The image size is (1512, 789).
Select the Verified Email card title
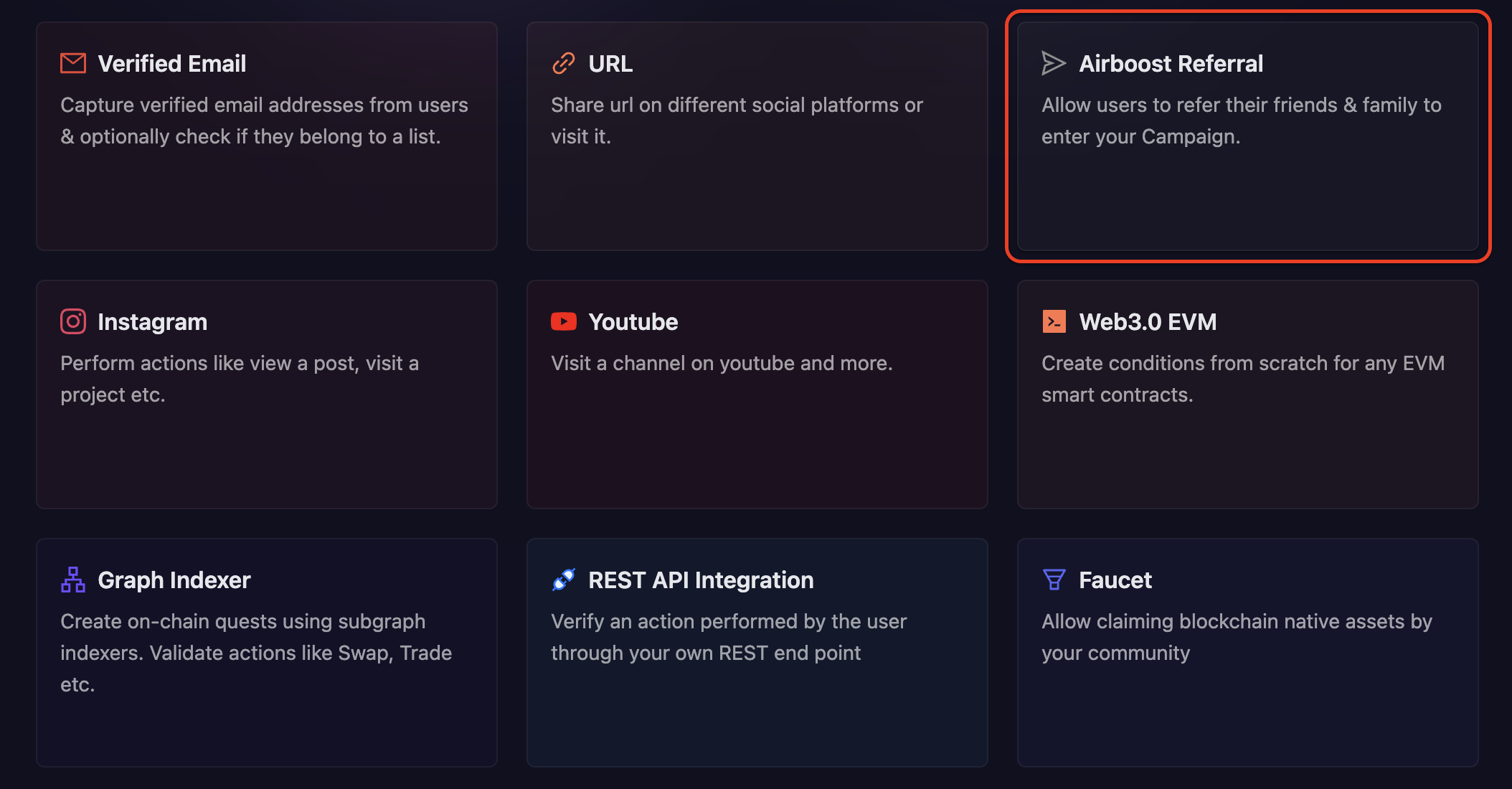pyautogui.click(x=172, y=64)
